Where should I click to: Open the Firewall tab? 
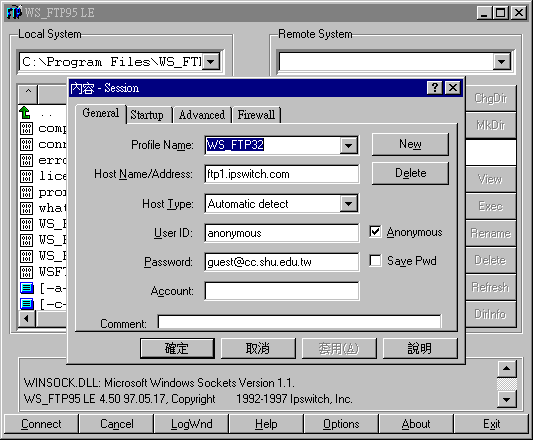pyautogui.click(x=256, y=115)
